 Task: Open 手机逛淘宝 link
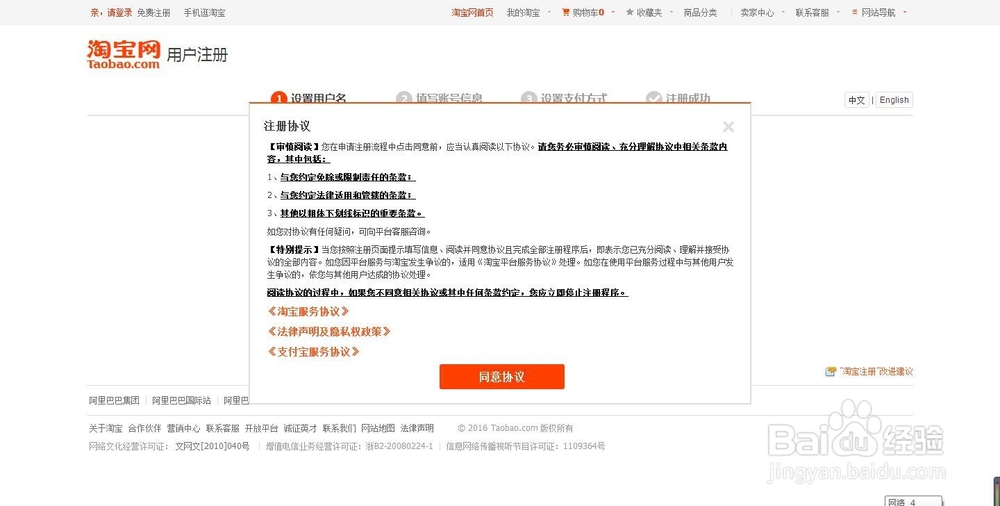tap(204, 12)
